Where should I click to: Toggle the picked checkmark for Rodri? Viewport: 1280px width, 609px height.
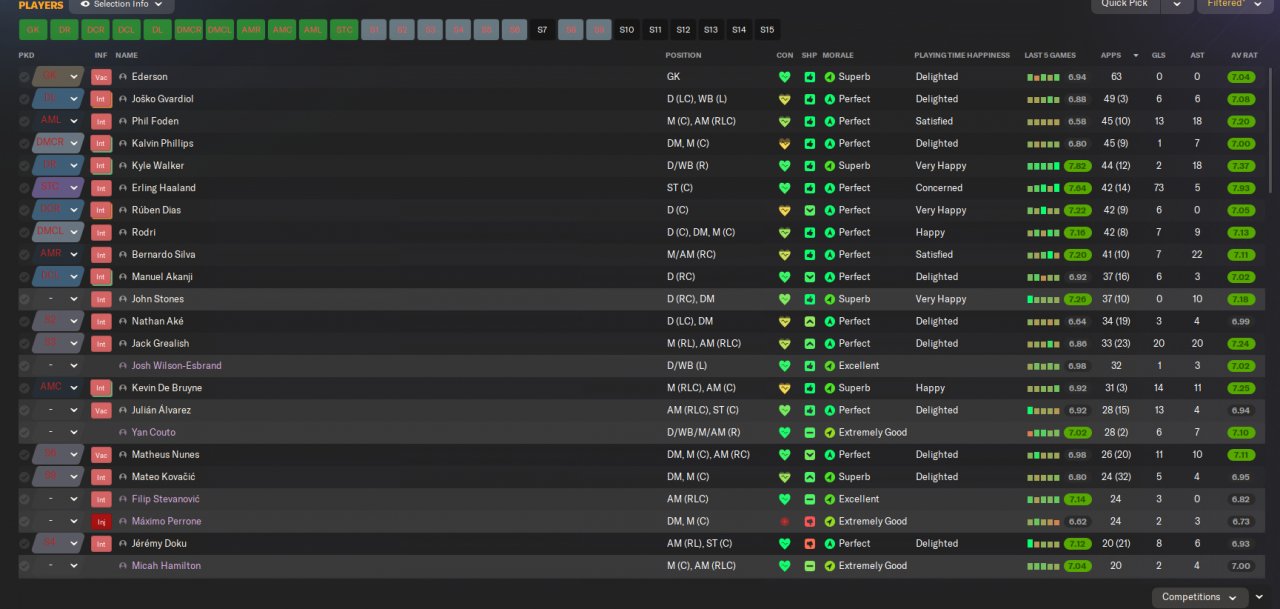point(24,233)
